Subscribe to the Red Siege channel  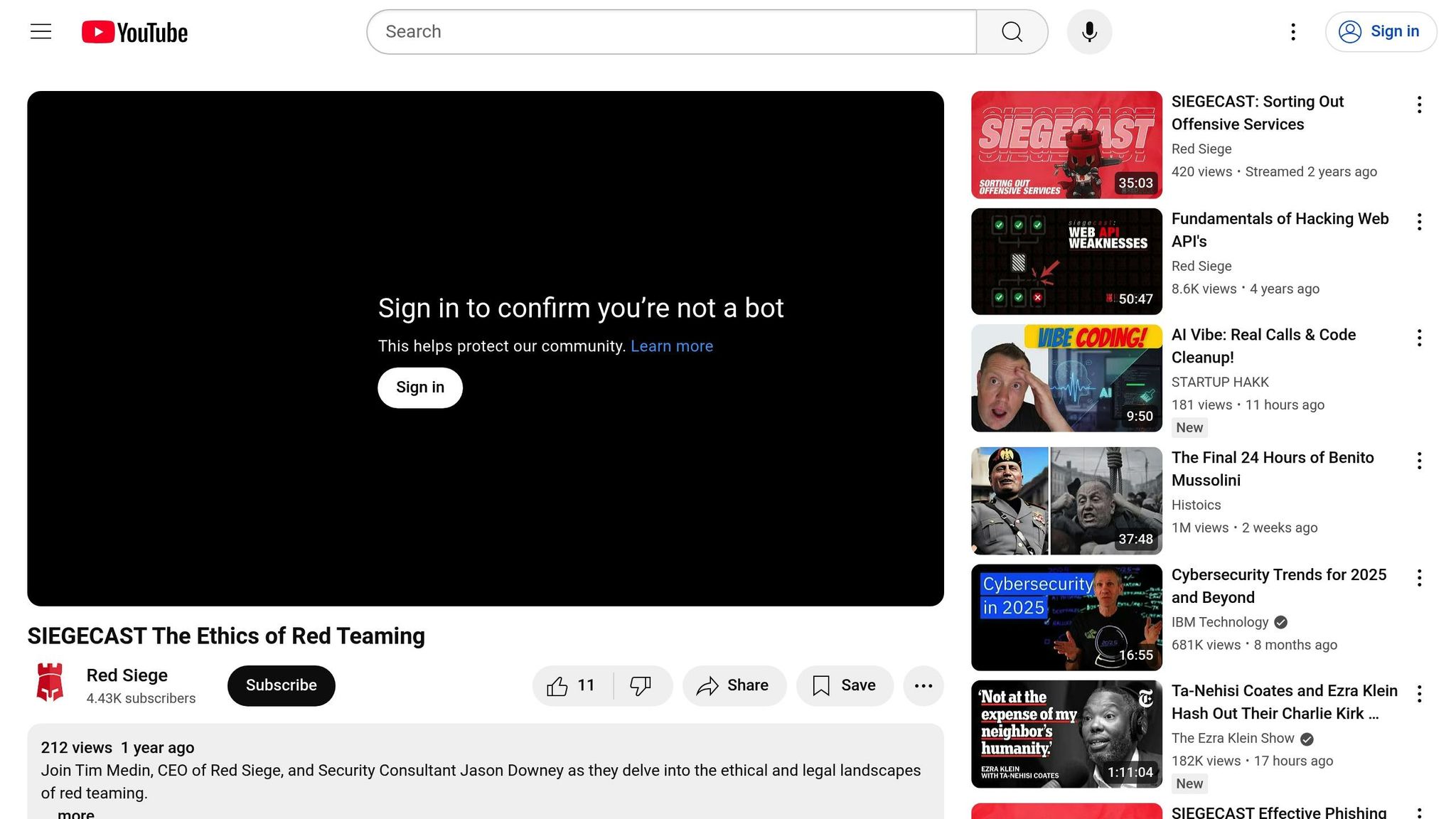(x=281, y=685)
